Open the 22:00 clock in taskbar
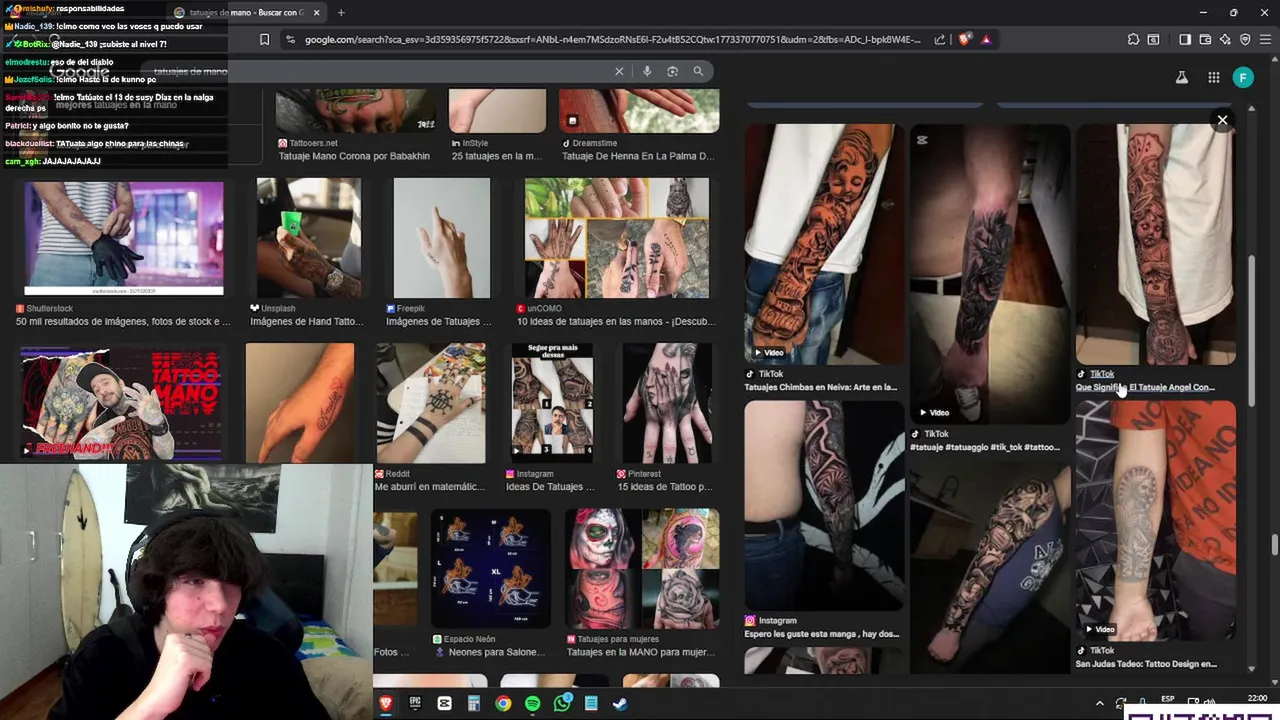The width and height of the screenshot is (1280, 720). pos(1257,698)
